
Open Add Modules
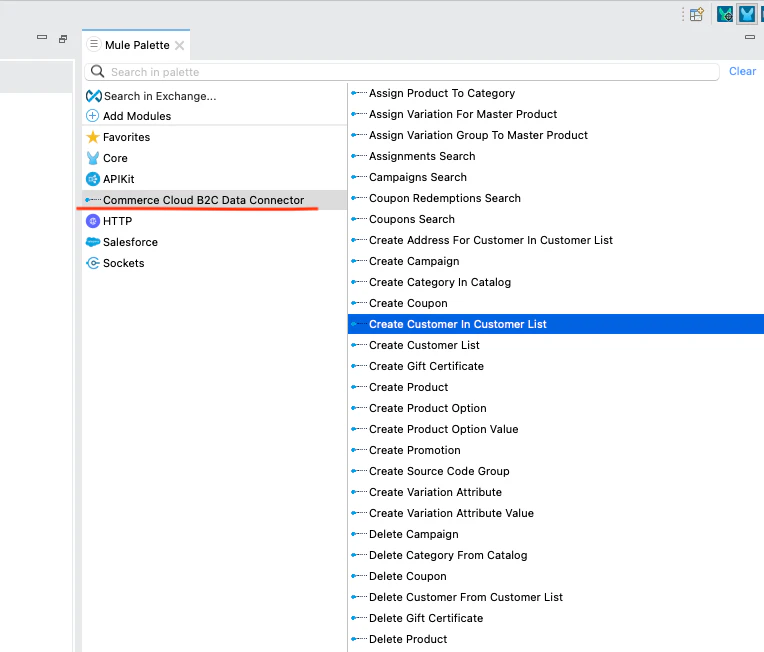[x=137, y=116]
